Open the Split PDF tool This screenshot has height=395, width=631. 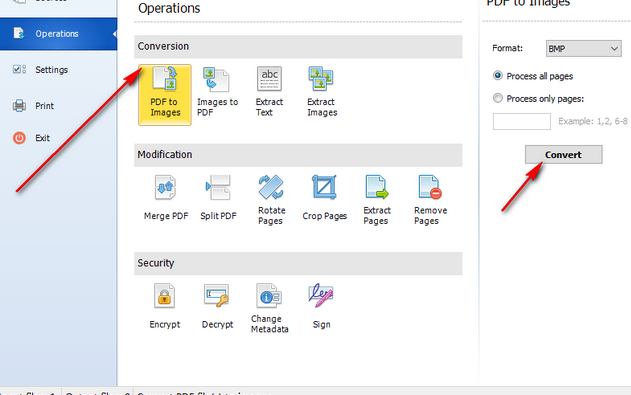point(218,198)
